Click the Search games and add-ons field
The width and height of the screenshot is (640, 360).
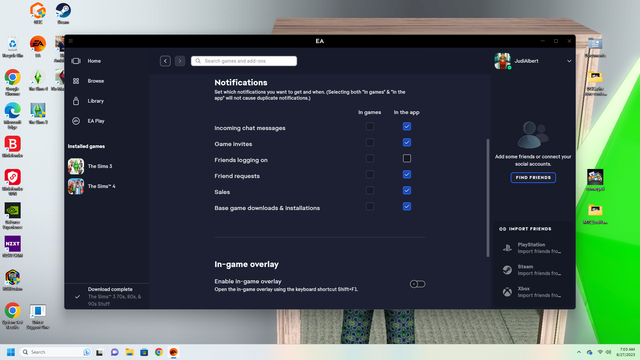pos(244,61)
